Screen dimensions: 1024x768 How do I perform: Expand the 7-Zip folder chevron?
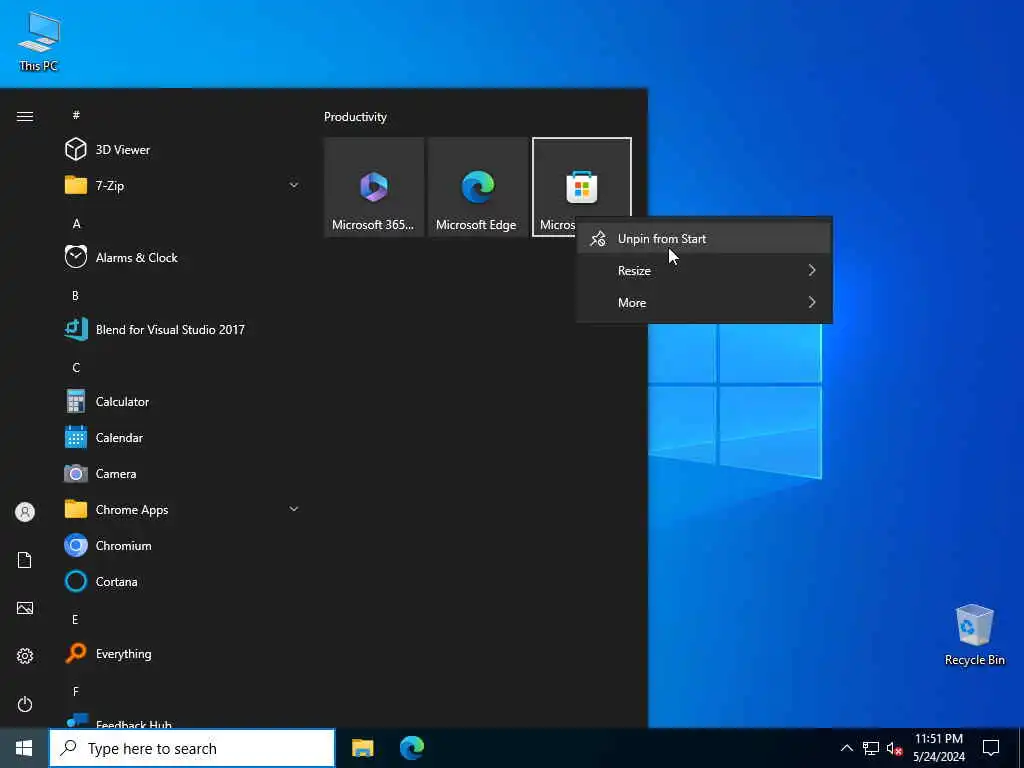click(294, 185)
